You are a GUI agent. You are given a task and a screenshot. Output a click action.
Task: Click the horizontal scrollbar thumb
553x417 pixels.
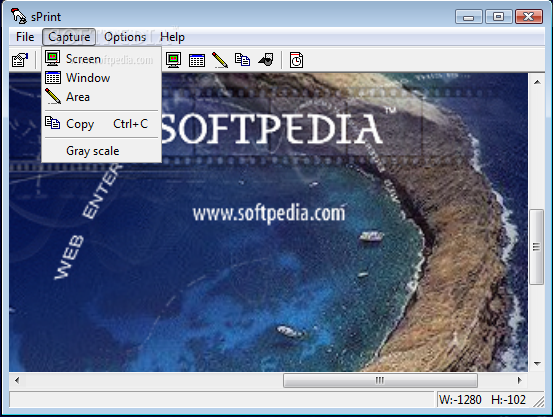380,380
